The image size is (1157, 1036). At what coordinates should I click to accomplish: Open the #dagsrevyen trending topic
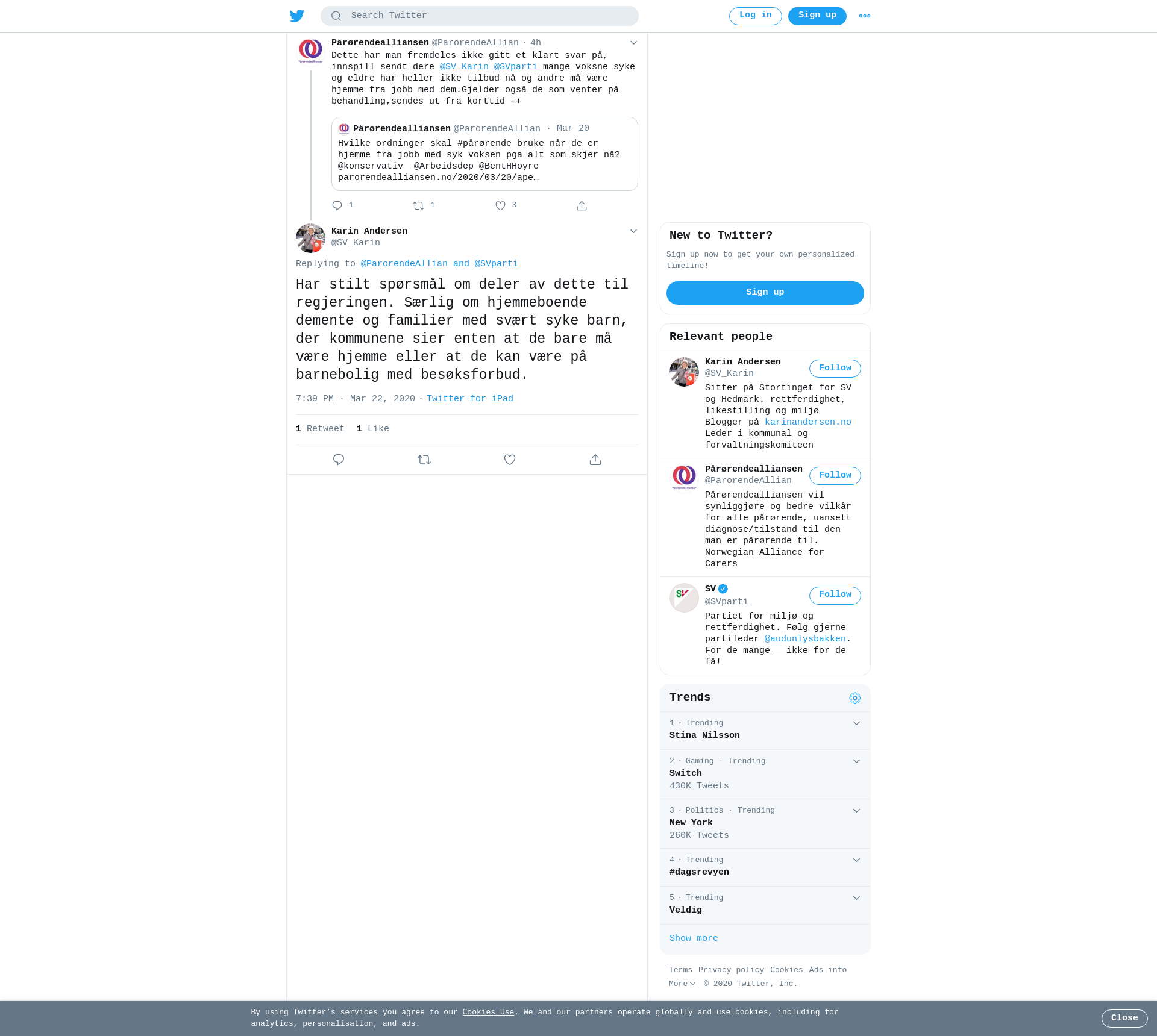click(699, 872)
